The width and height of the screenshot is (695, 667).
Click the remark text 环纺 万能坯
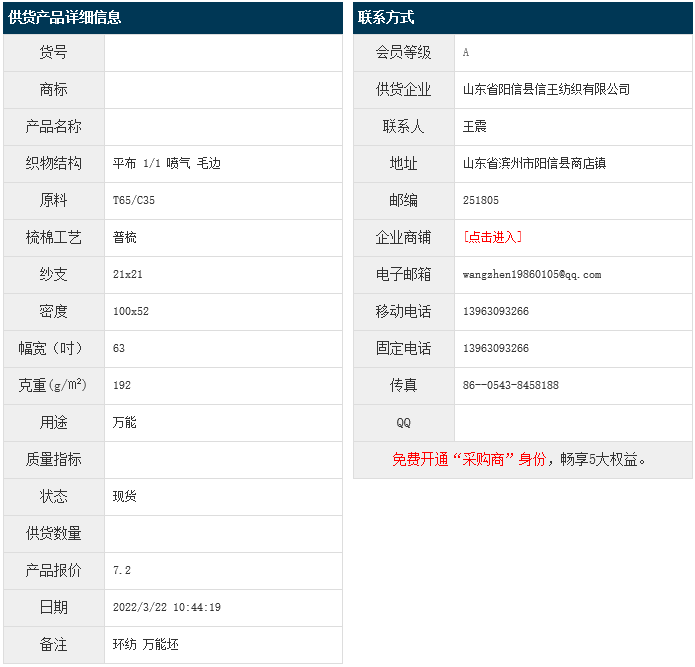(146, 644)
